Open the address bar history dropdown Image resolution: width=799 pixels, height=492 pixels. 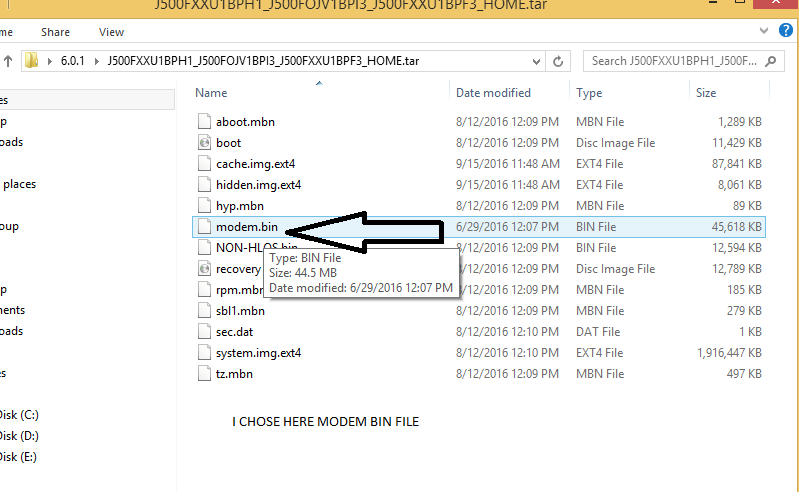pyautogui.click(x=536, y=62)
